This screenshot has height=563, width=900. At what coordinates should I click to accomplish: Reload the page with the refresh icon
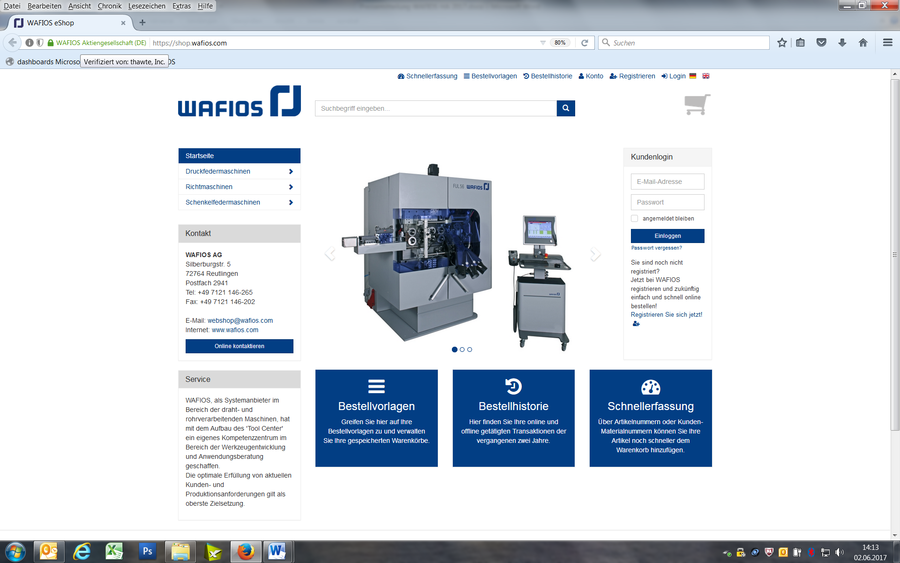584,42
